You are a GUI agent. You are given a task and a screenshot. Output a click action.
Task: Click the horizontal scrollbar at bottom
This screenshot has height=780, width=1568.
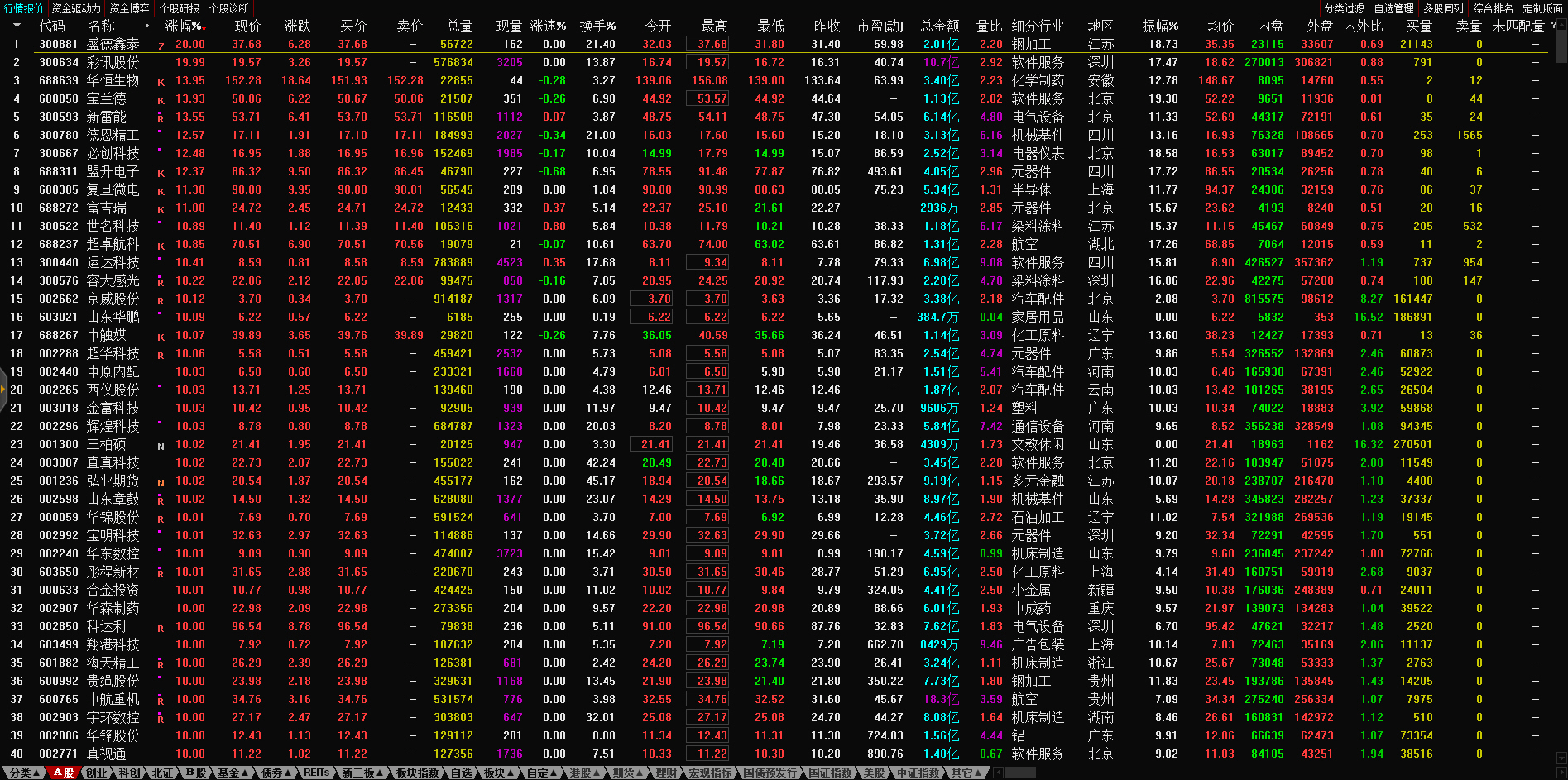tap(1019, 773)
